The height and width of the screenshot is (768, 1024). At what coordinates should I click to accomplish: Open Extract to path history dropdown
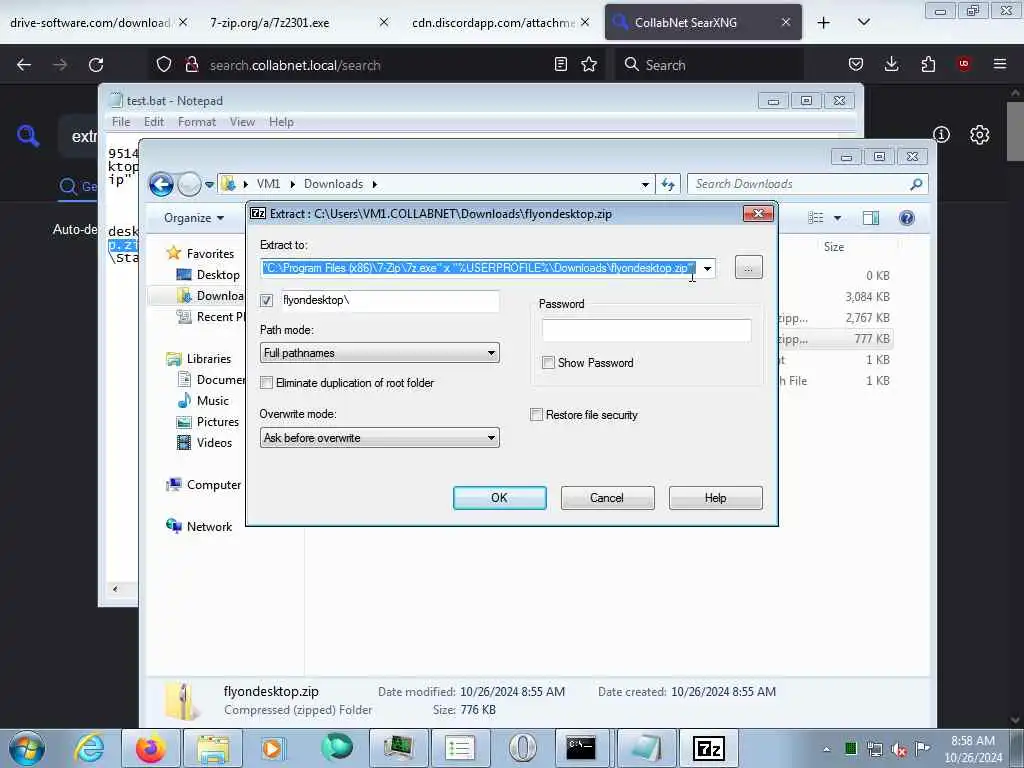[707, 268]
